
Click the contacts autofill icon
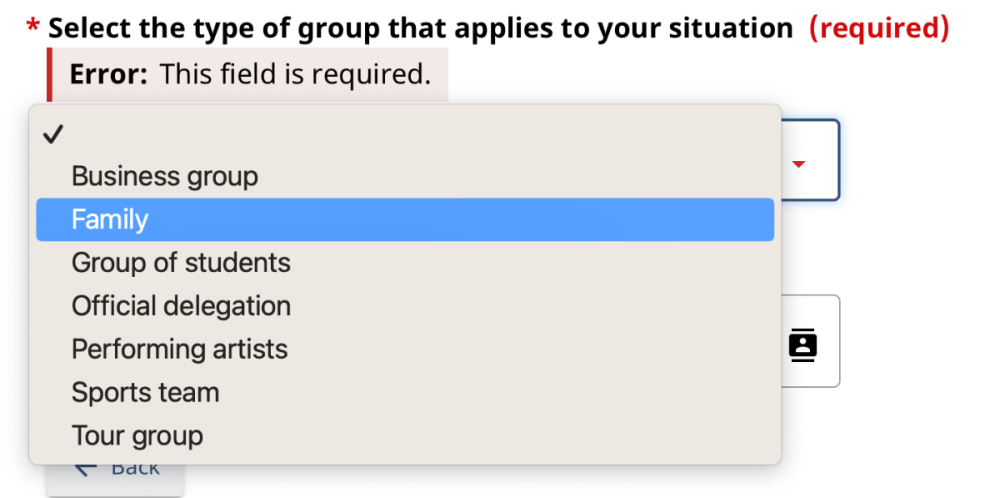click(x=802, y=343)
